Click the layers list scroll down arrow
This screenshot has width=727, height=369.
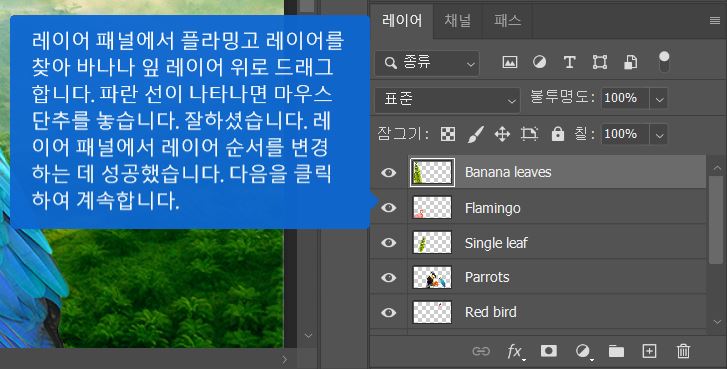pos(717,321)
